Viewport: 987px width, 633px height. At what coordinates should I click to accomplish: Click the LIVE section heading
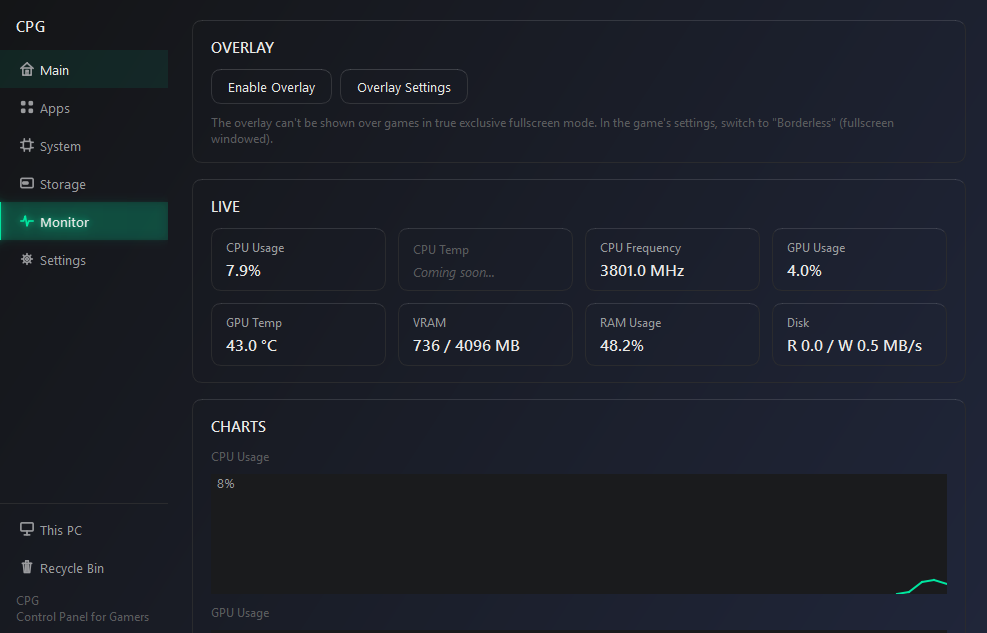(x=225, y=207)
